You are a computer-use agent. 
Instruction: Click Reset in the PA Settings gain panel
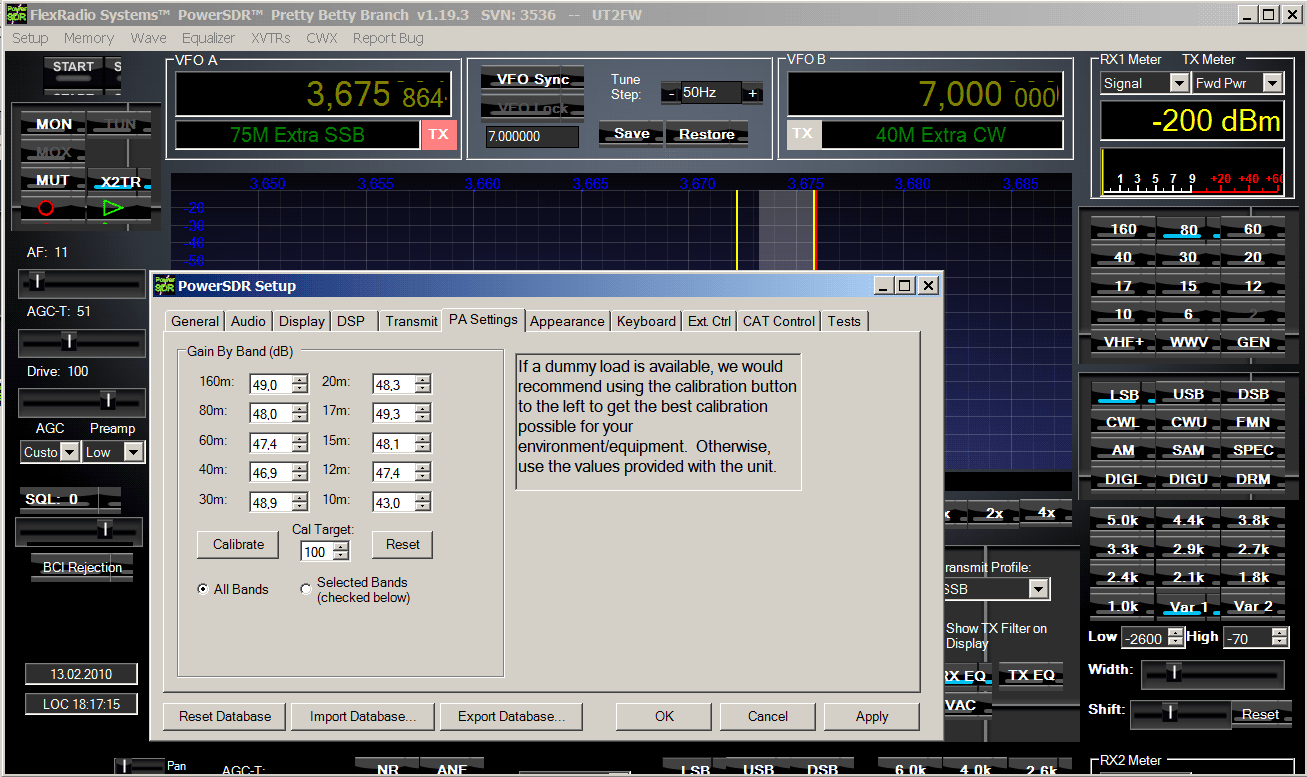(403, 544)
